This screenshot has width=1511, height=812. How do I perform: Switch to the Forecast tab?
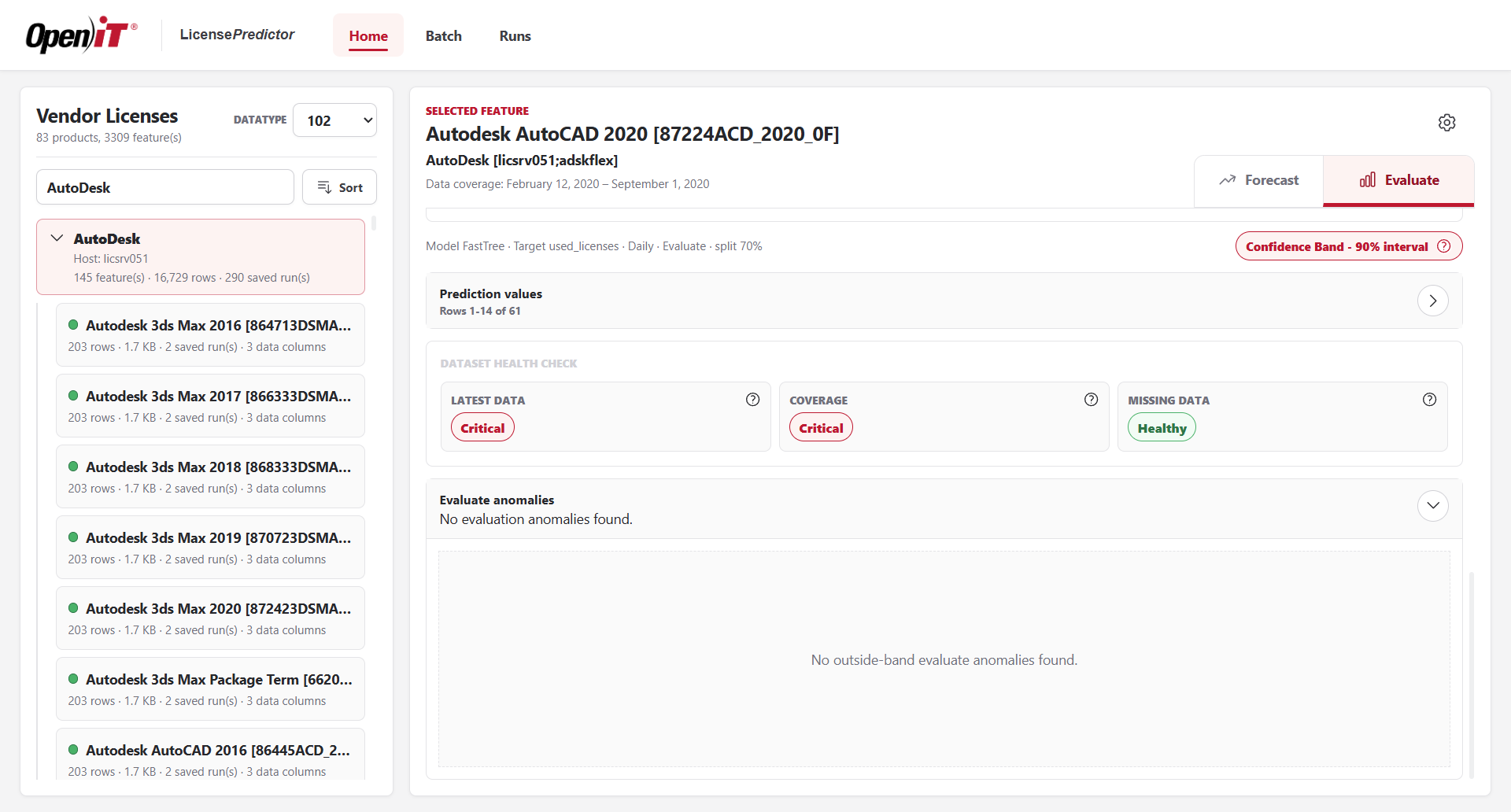click(1258, 180)
